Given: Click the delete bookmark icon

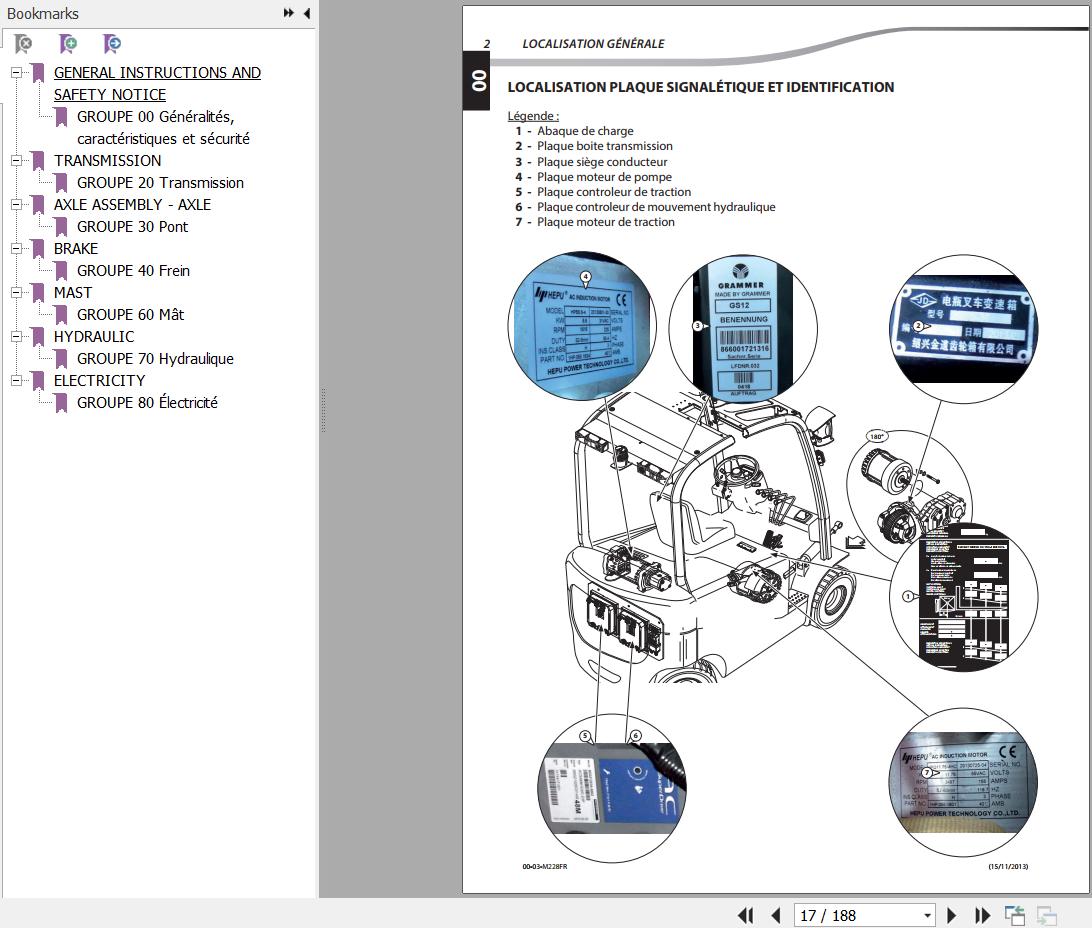Looking at the screenshot, I should (23, 44).
